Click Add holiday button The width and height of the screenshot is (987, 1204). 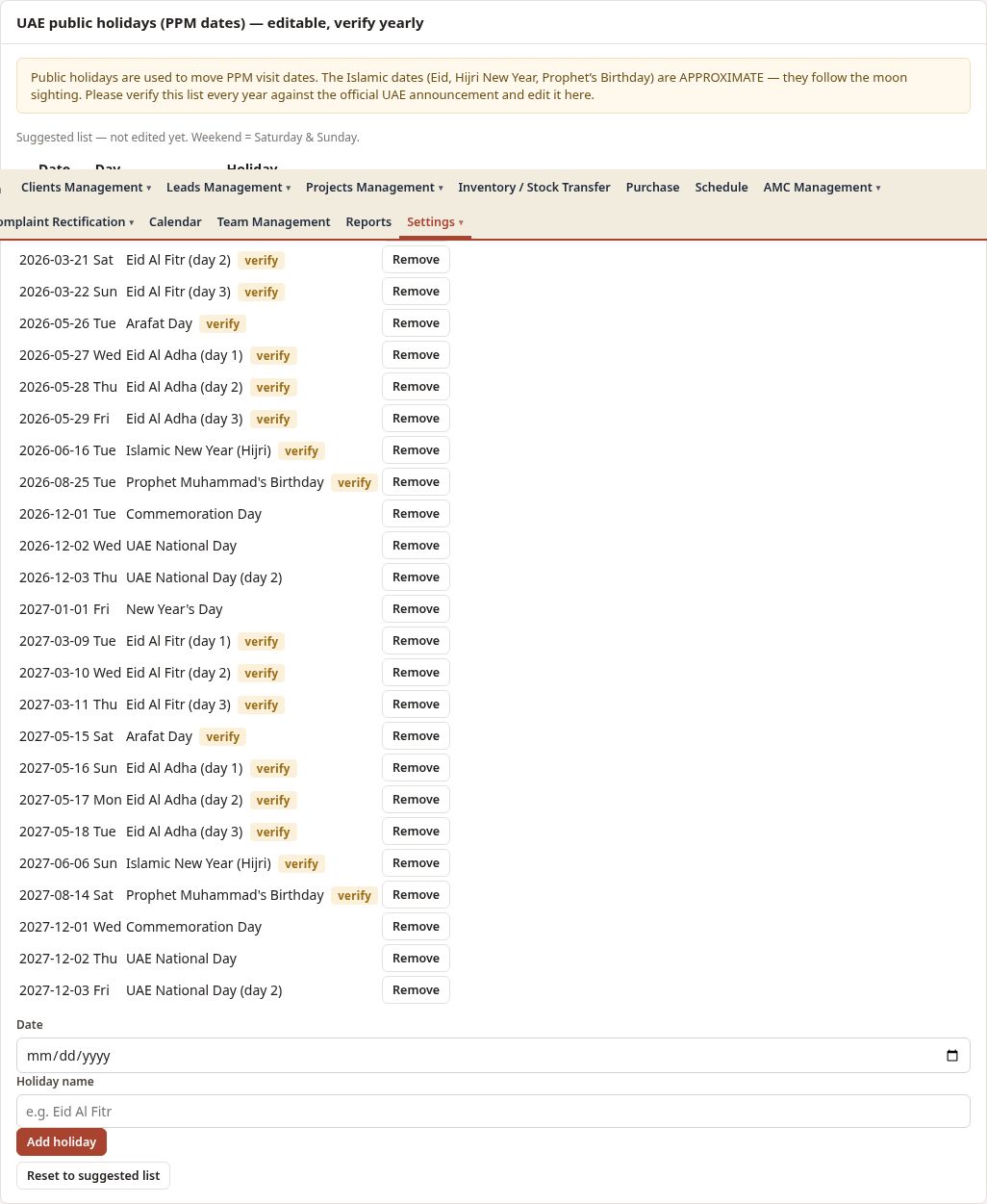coord(62,1142)
